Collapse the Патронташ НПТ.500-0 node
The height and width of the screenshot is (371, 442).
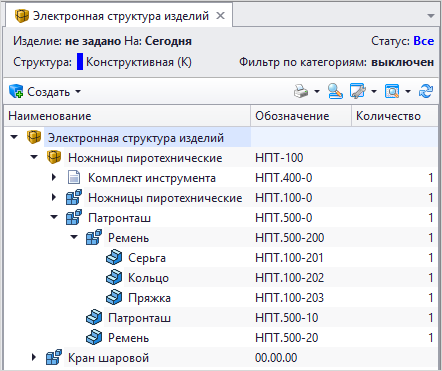54,217
